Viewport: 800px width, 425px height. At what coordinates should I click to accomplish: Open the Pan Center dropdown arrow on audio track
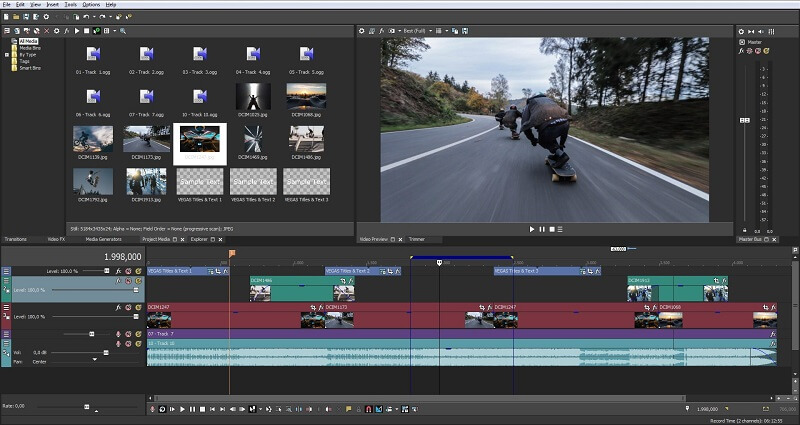pos(95,359)
